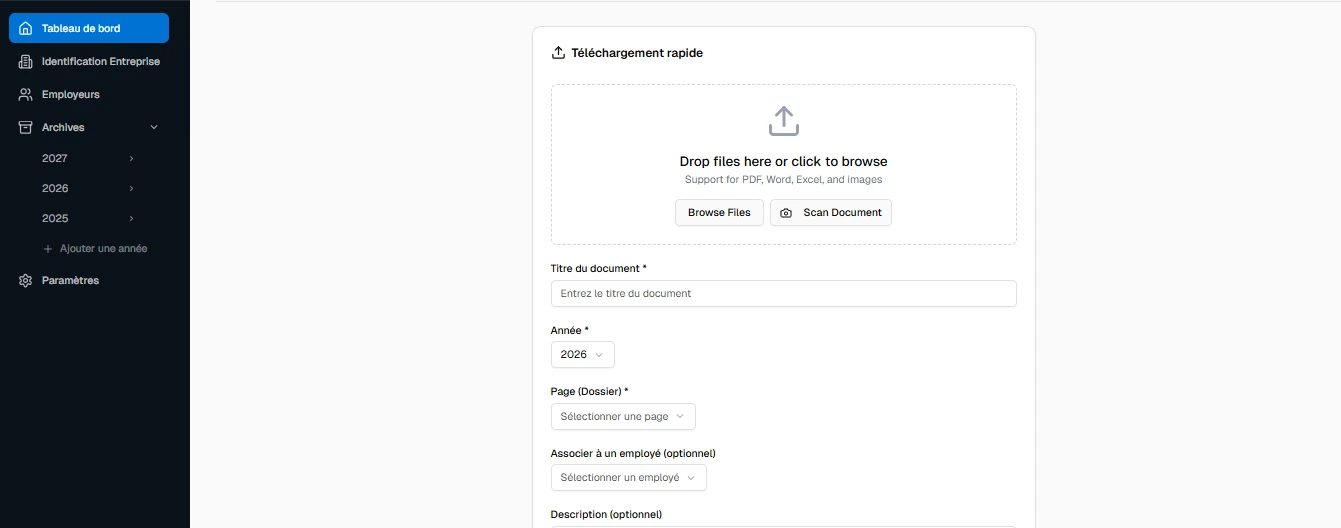Viewport: 1341px width, 528px height.
Task: Click the home icon beside Tableau de bord
Action: click(x=26, y=28)
